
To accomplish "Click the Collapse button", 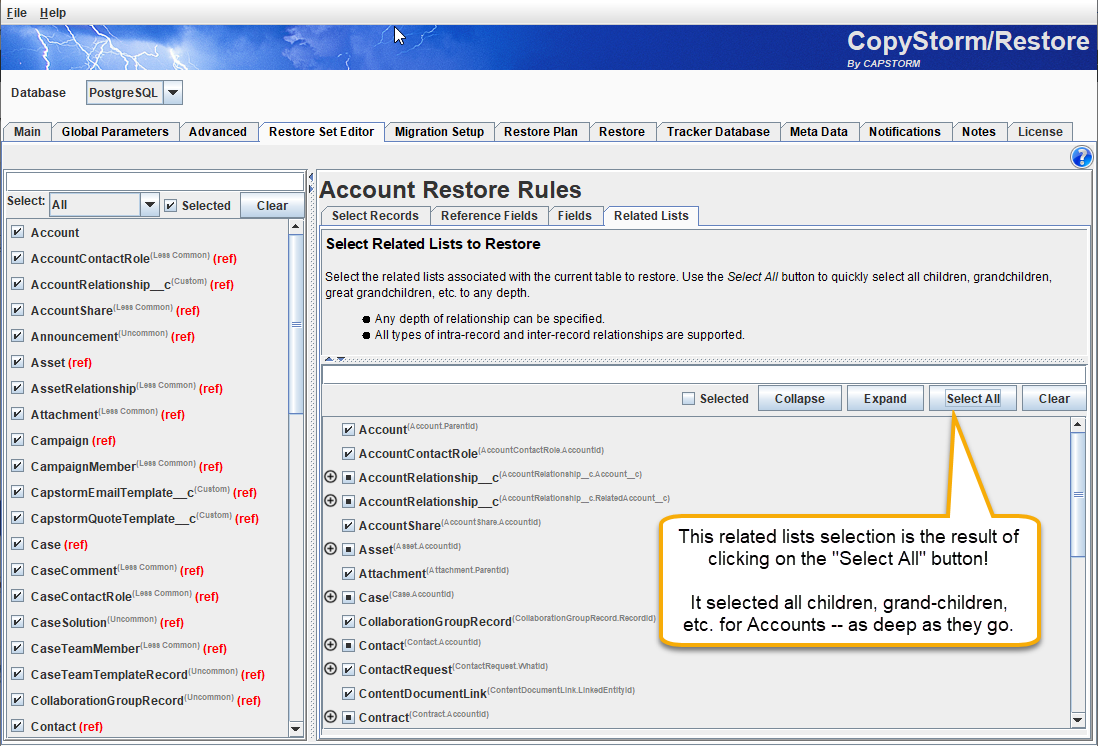I will 799,399.
